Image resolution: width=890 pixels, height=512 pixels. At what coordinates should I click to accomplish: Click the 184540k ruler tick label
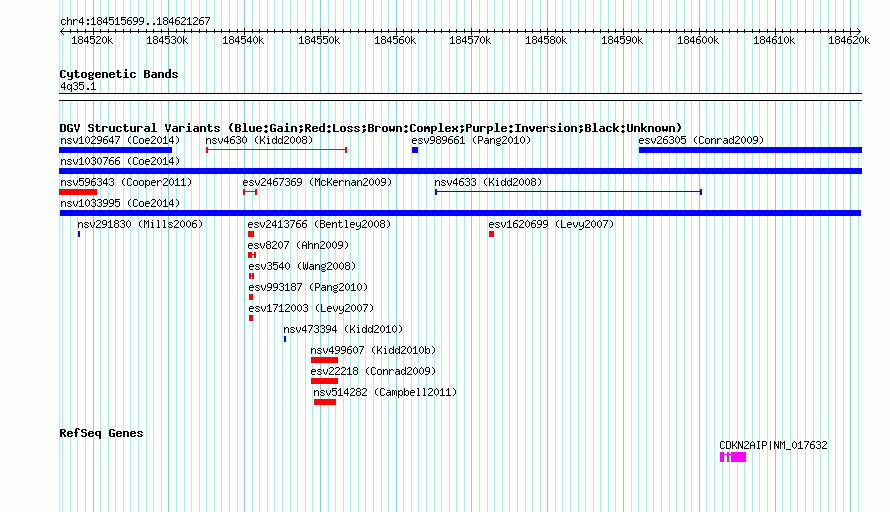pos(243,40)
